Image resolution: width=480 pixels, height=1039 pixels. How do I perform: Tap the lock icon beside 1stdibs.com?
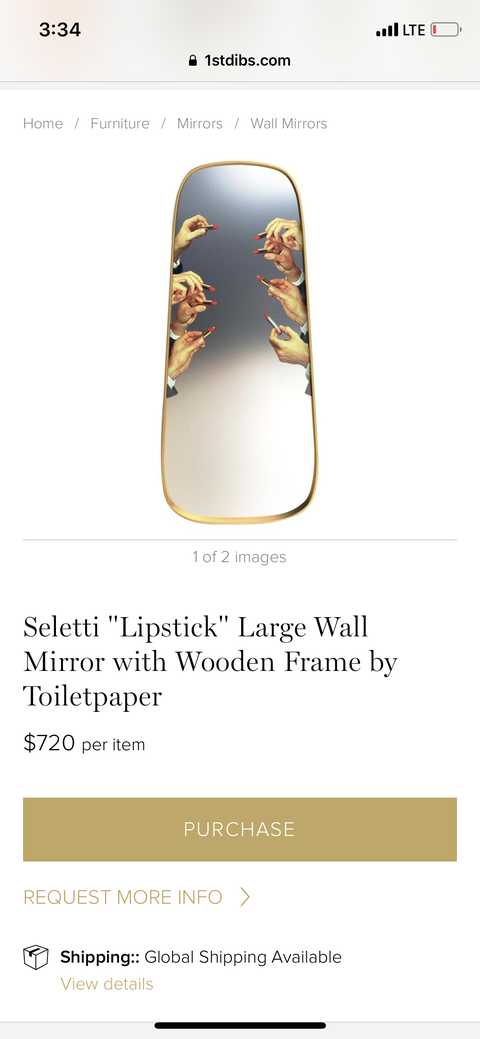(193, 60)
